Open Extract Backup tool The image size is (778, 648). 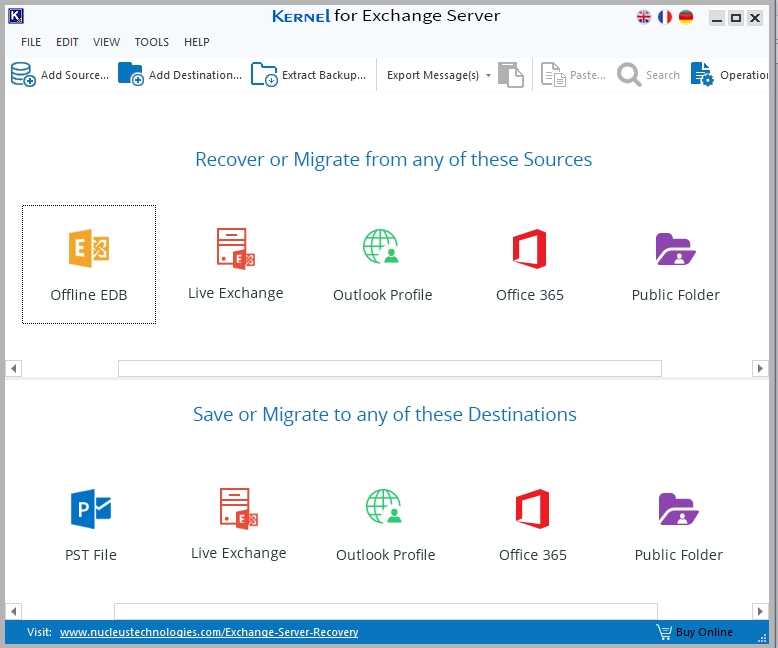[x=308, y=74]
